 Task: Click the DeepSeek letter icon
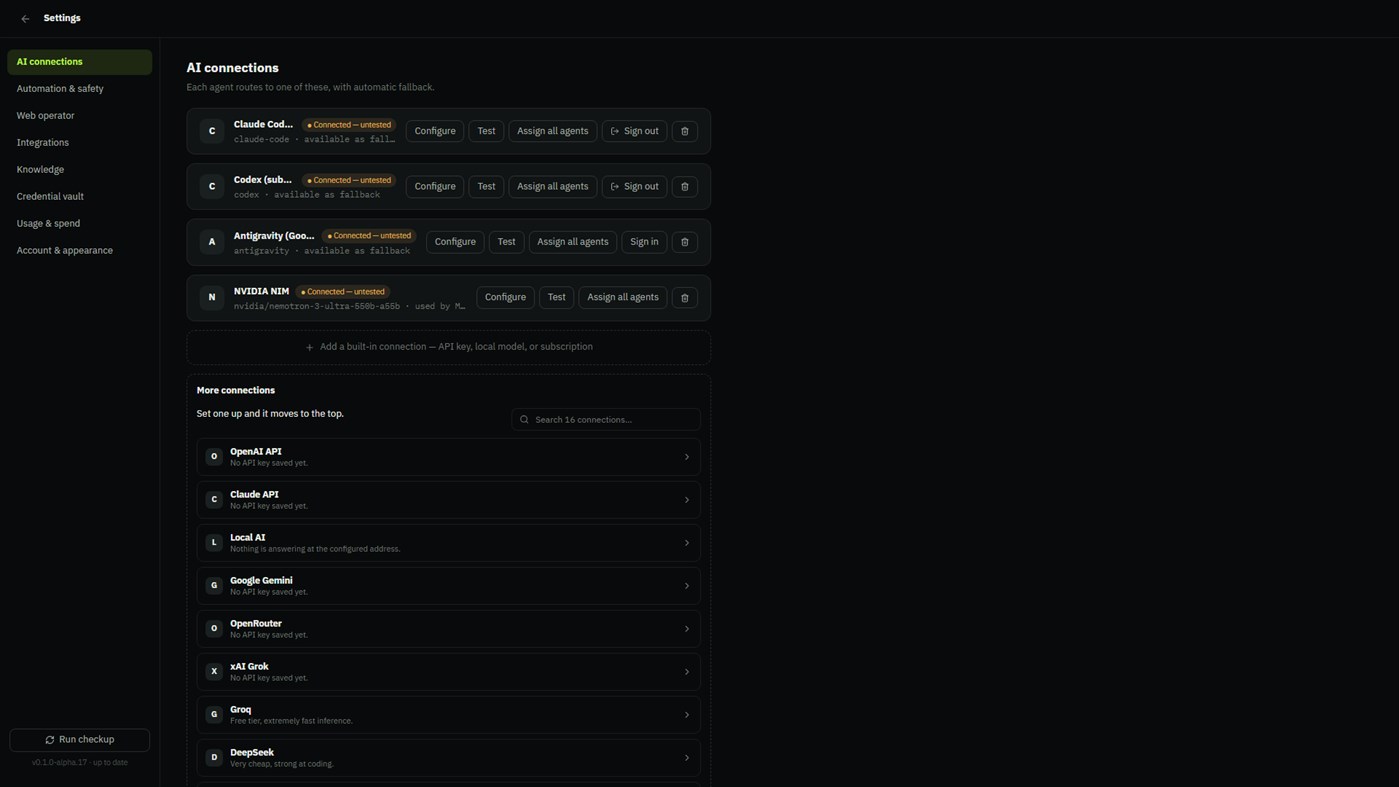tap(214, 758)
